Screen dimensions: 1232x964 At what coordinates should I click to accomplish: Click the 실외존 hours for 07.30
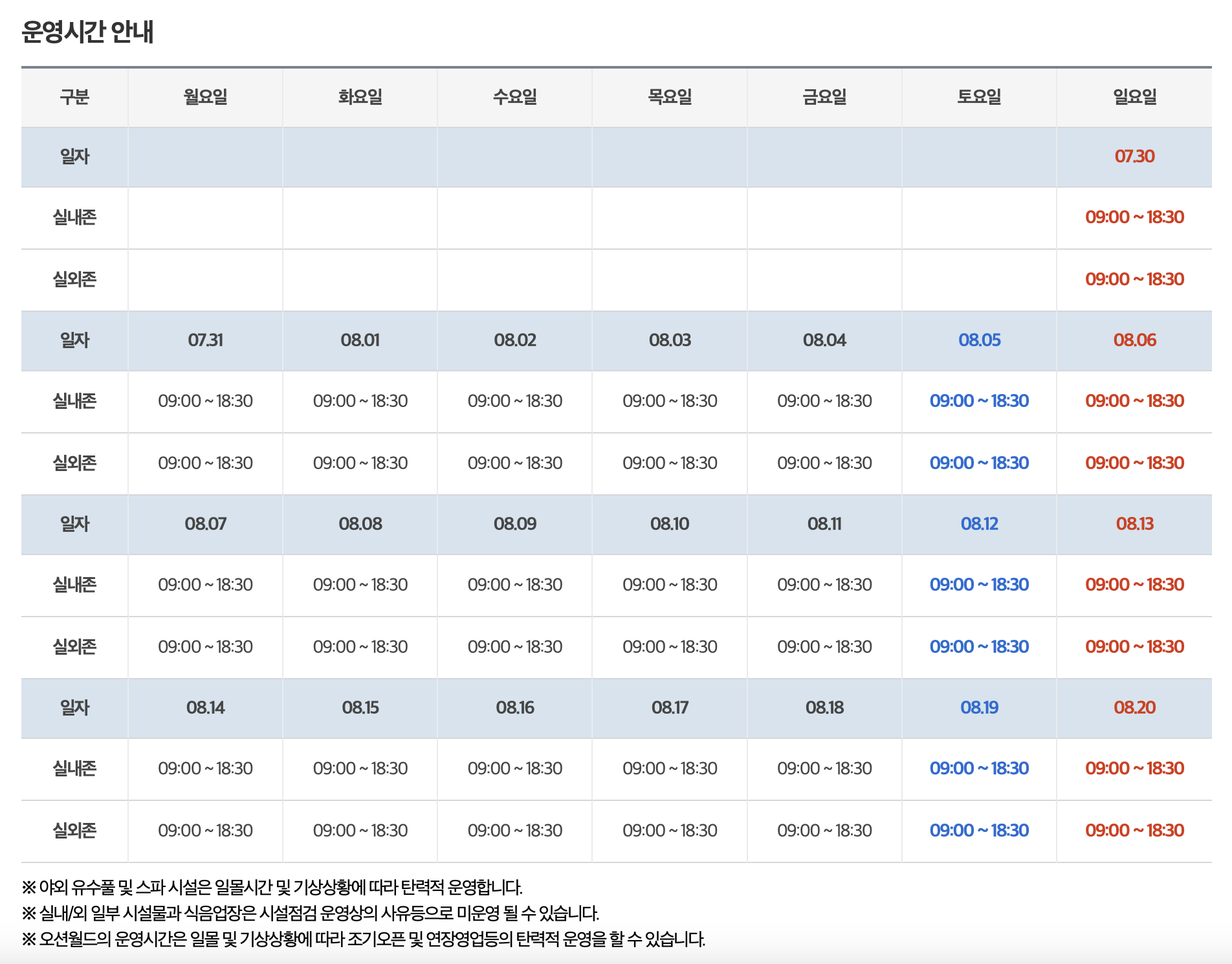(1134, 279)
